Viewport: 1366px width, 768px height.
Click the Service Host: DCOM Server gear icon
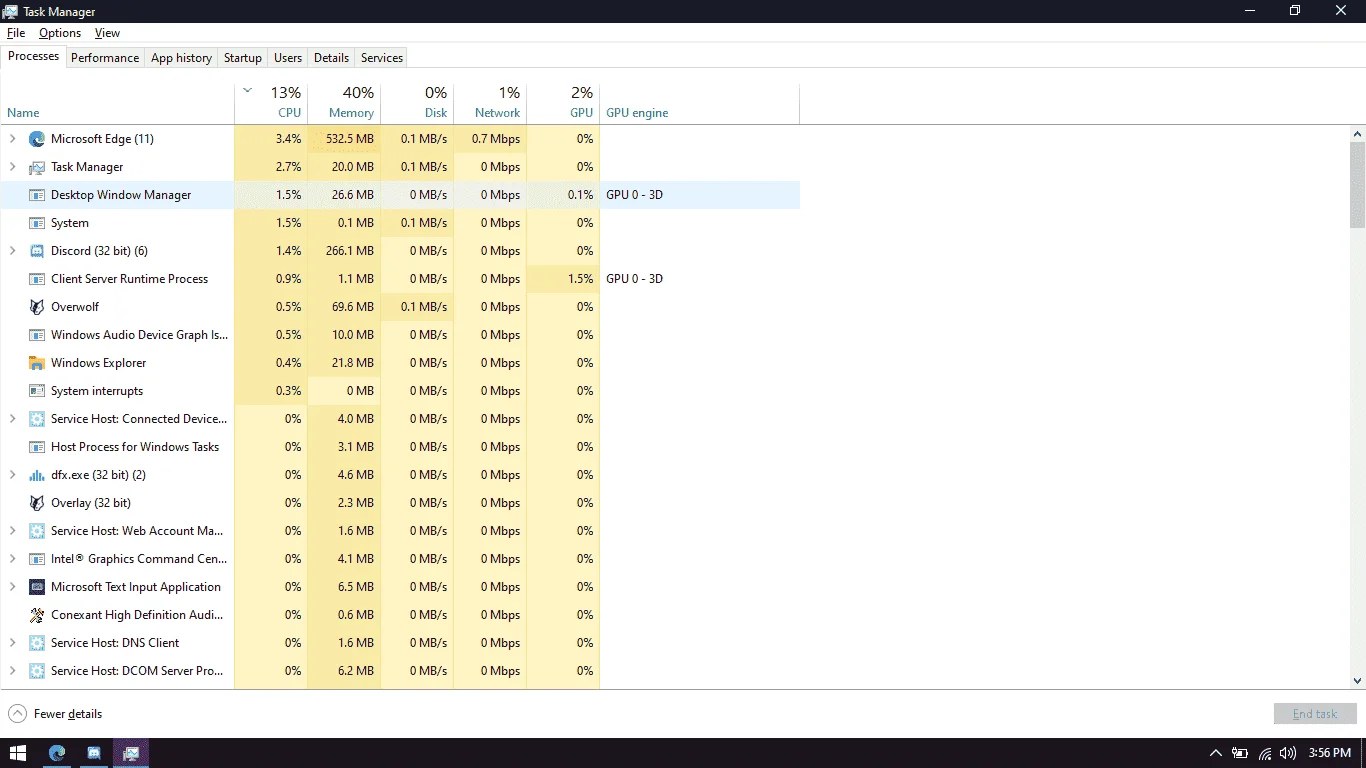point(37,671)
